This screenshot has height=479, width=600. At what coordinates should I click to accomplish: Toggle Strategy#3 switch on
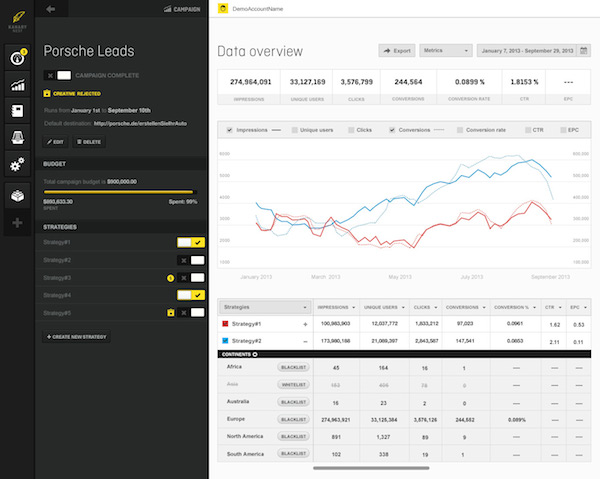191,278
